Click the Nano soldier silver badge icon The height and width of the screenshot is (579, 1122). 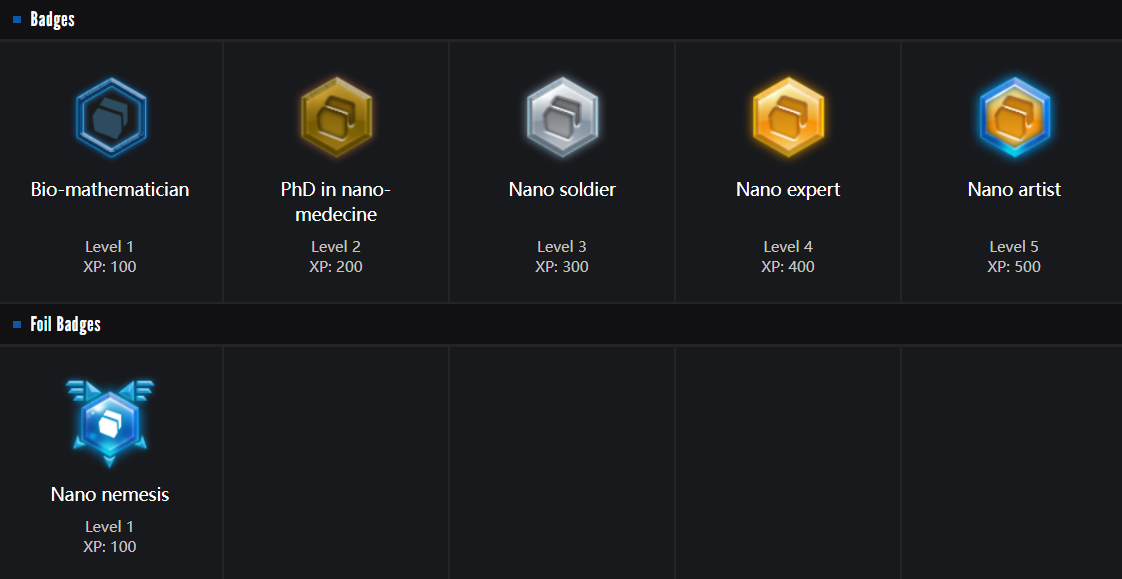(562, 117)
